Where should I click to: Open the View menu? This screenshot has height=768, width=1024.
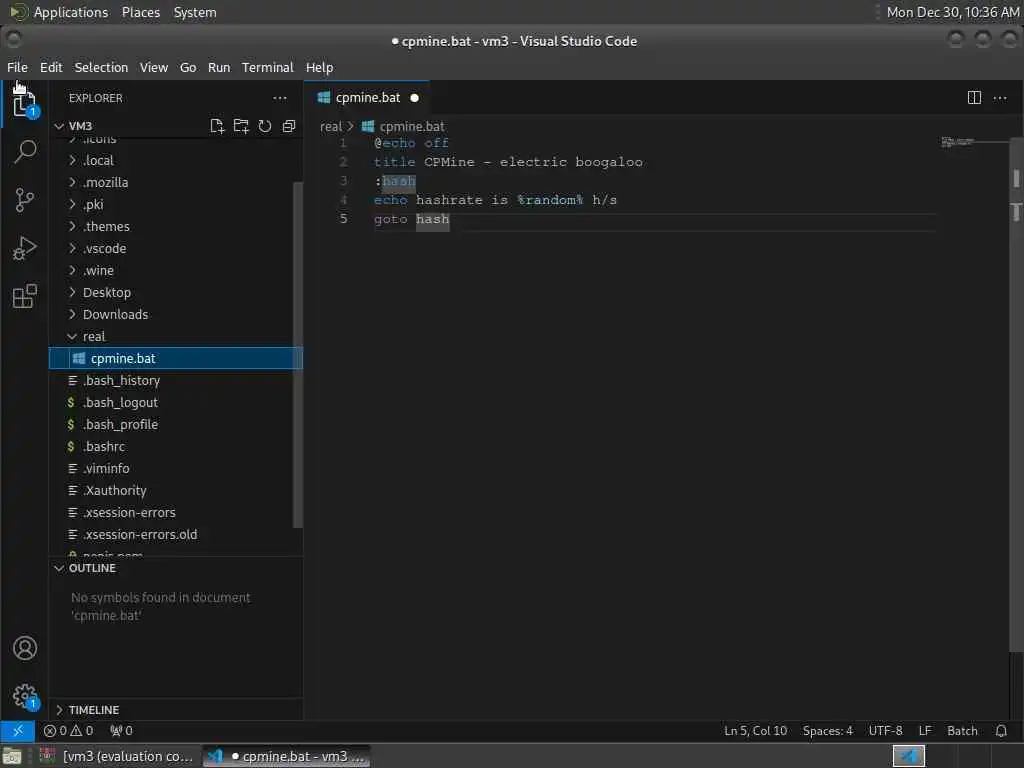click(153, 67)
